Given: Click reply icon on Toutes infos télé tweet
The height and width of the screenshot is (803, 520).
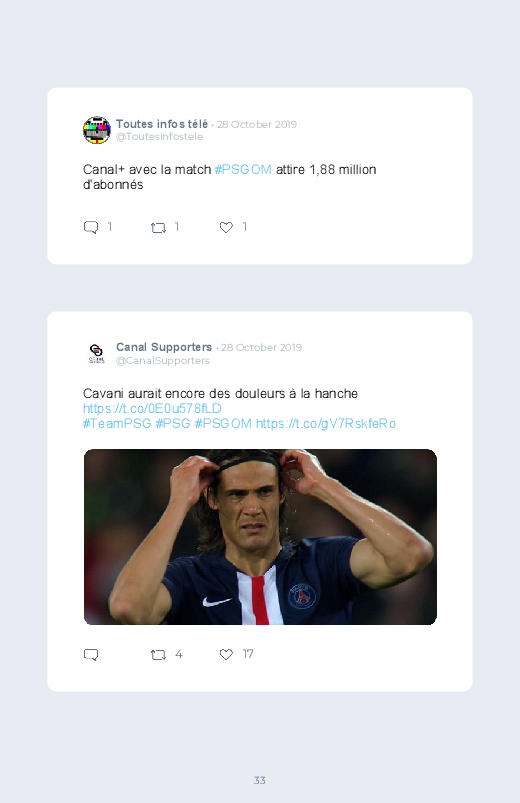Looking at the screenshot, I should coord(91,227).
